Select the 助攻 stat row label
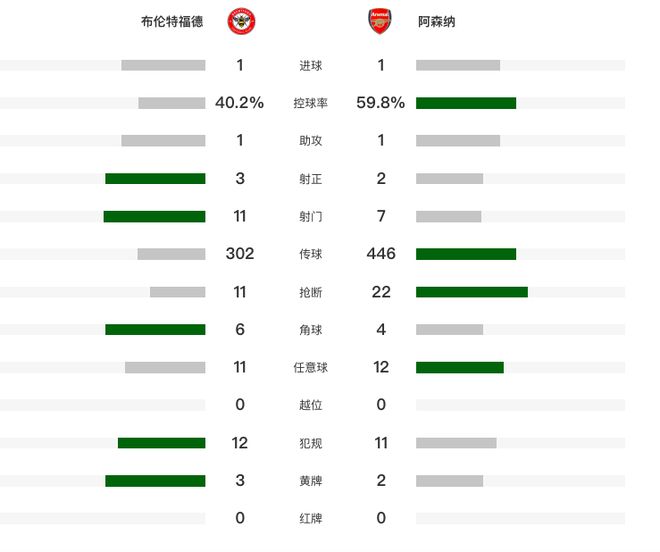Image resolution: width=660 pixels, height=552 pixels. point(310,141)
